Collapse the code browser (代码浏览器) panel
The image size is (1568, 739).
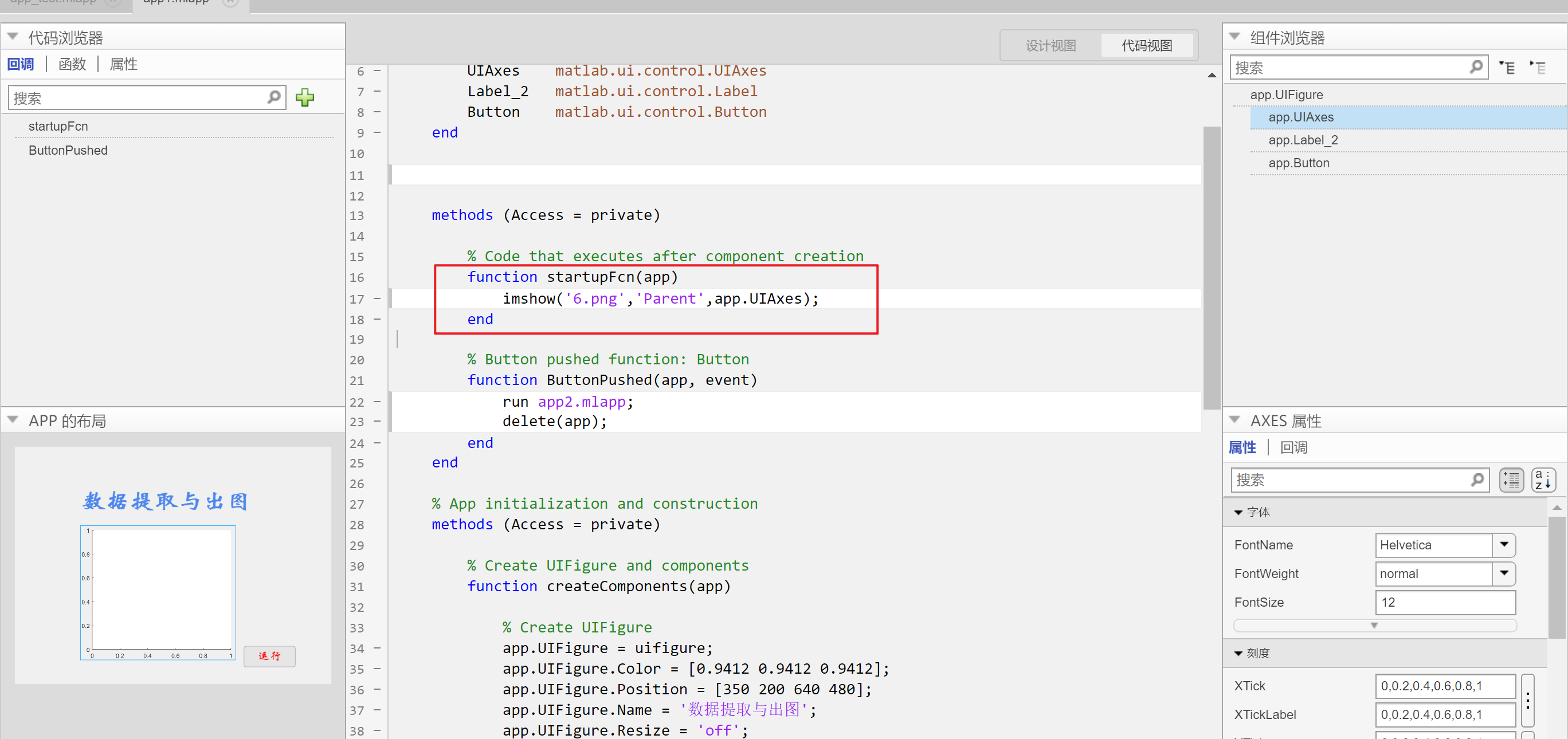pyautogui.click(x=13, y=37)
